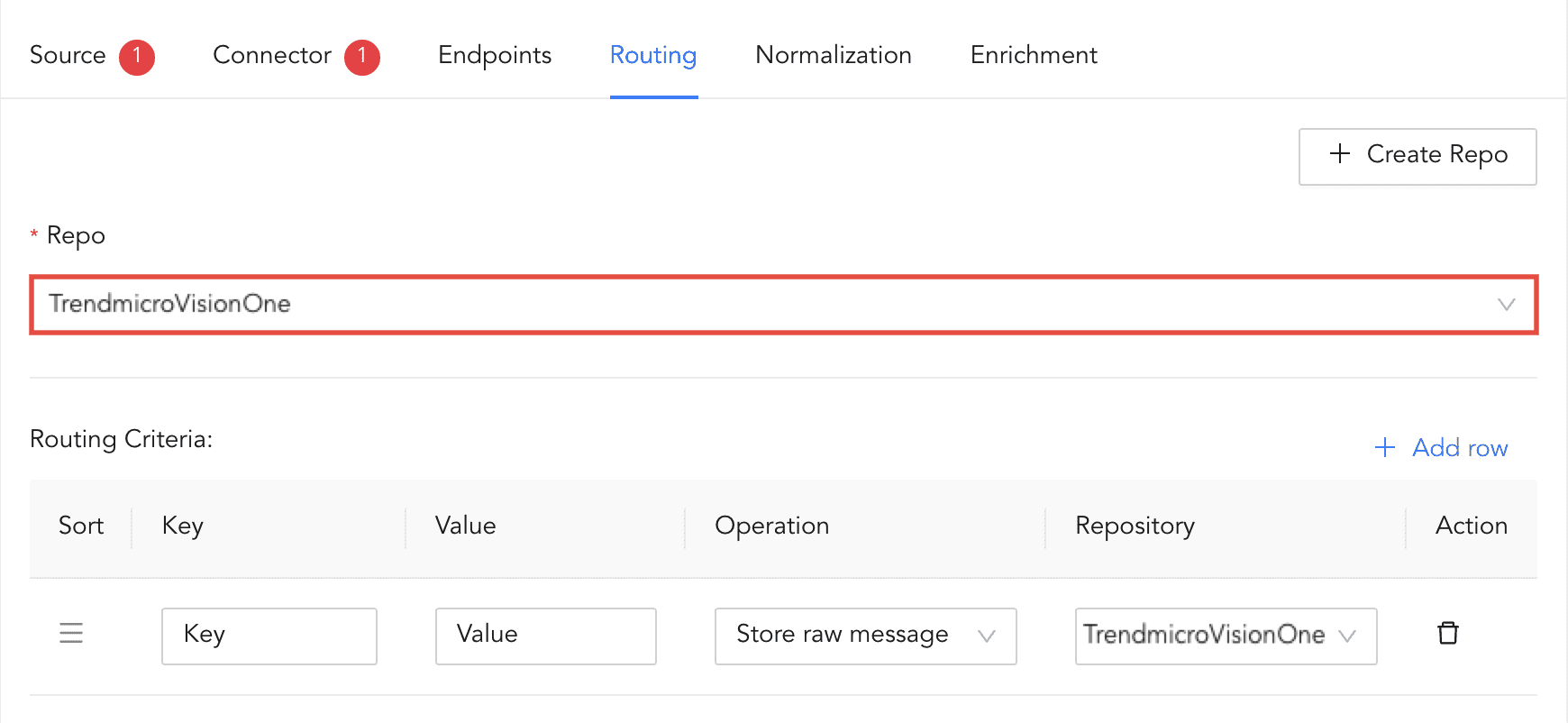Open the Connector tab
The height and width of the screenshot is (723, 1568).
[272, 56]
